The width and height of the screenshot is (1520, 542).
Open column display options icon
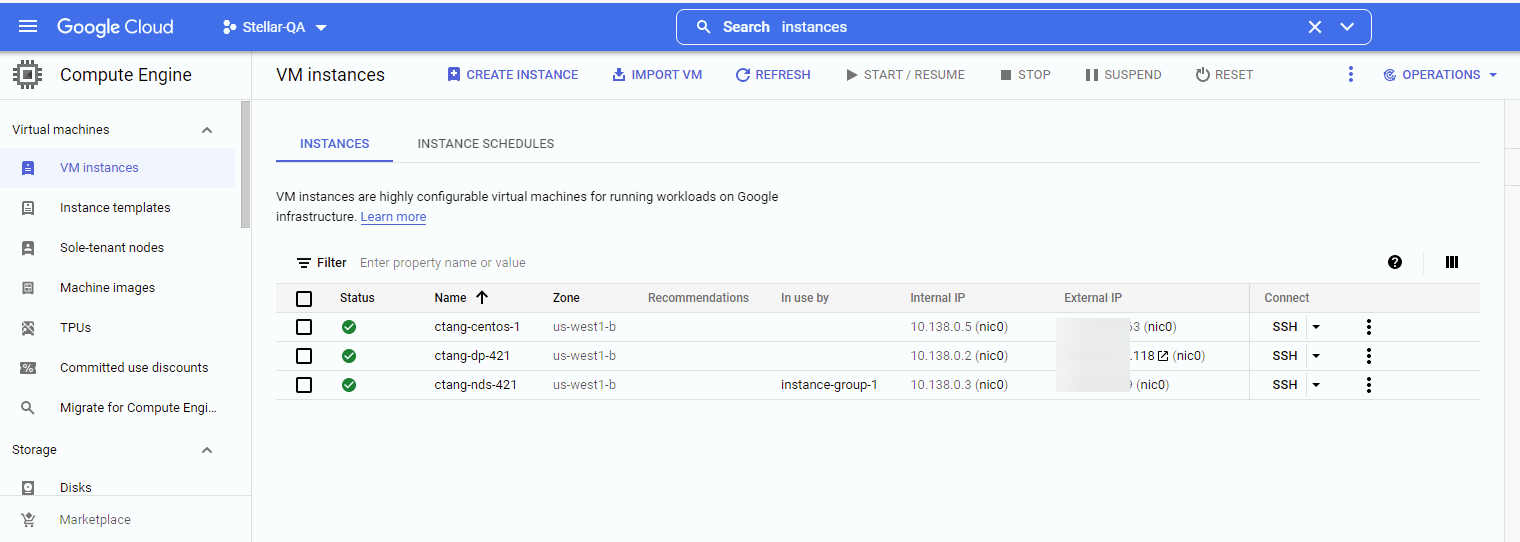[1451, 262]
